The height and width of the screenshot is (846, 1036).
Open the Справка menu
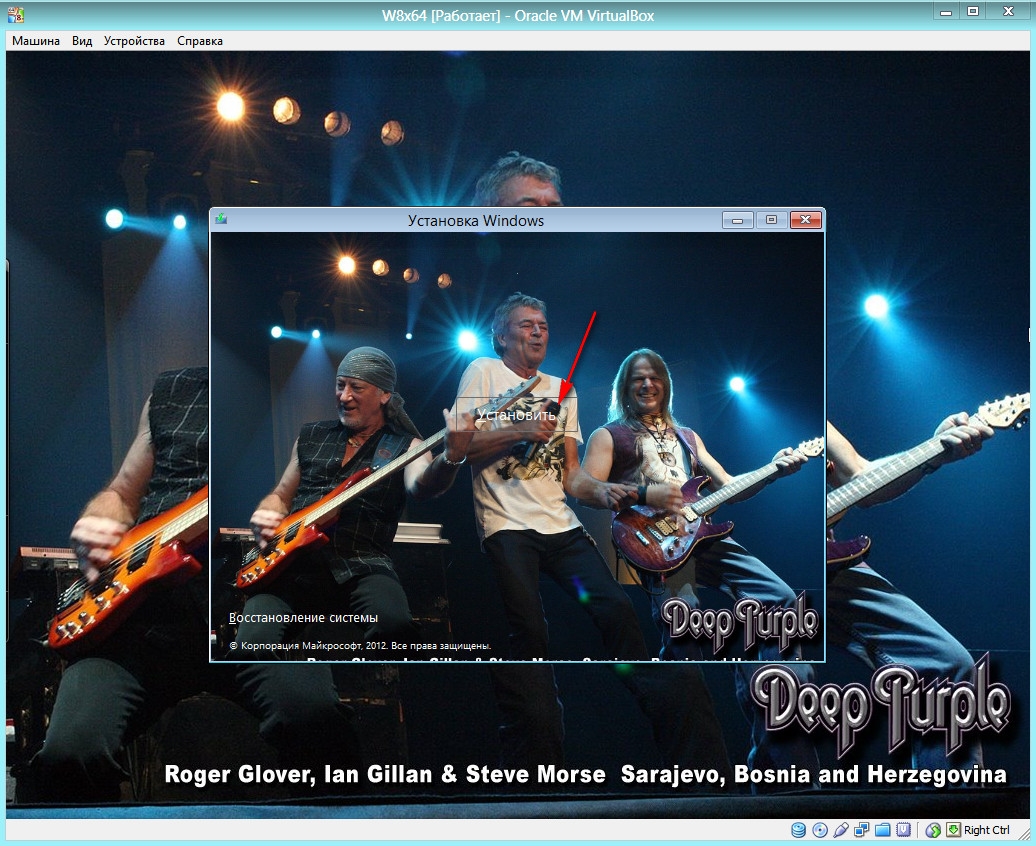coord(200,41)
